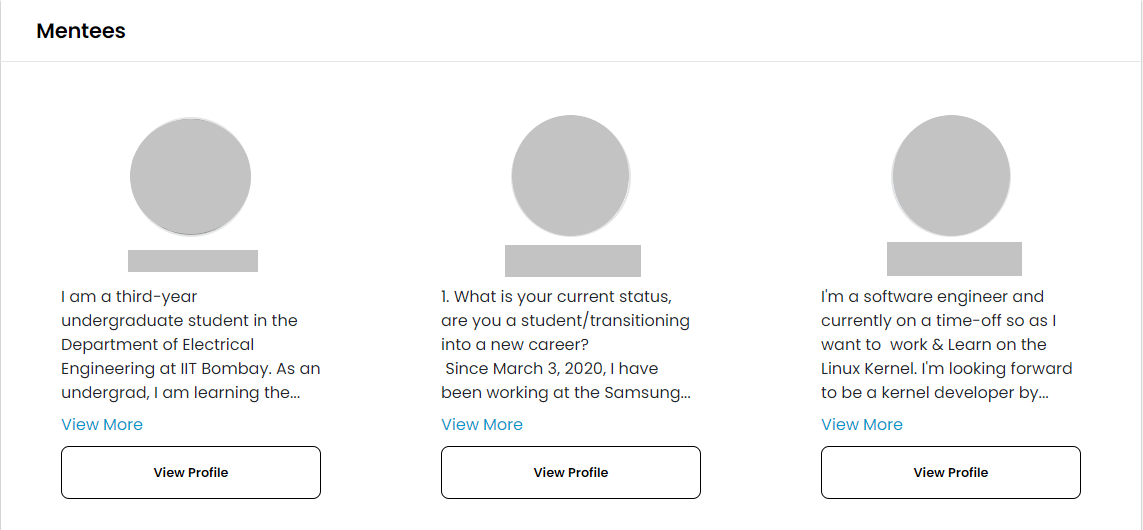Screen dimensions: 1143x530
Task: Click the name placeholder under the third avatar
Action: [x=954, y=259]
